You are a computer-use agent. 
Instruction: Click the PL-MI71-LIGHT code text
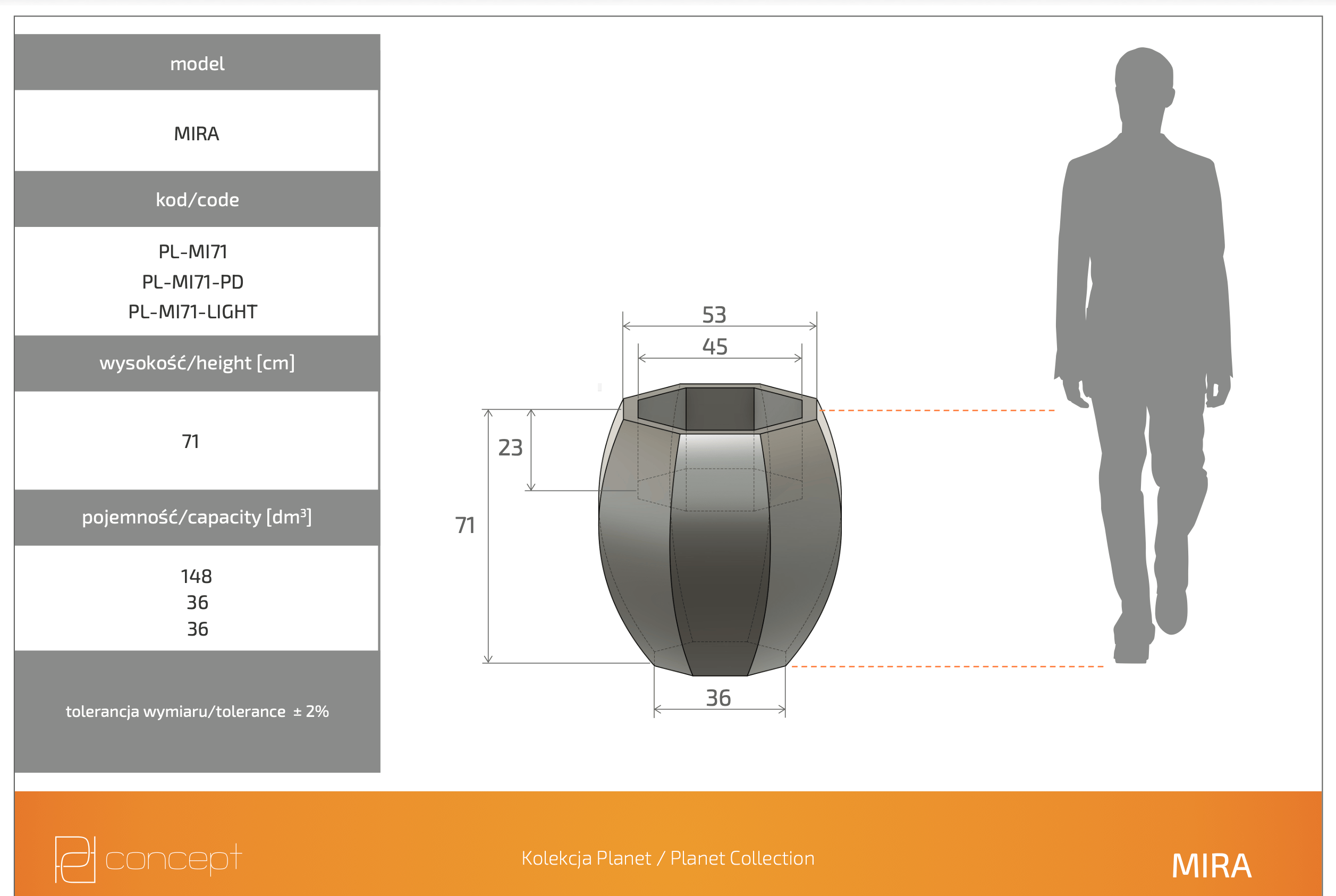pyautogui.click(x=193, y=311)
